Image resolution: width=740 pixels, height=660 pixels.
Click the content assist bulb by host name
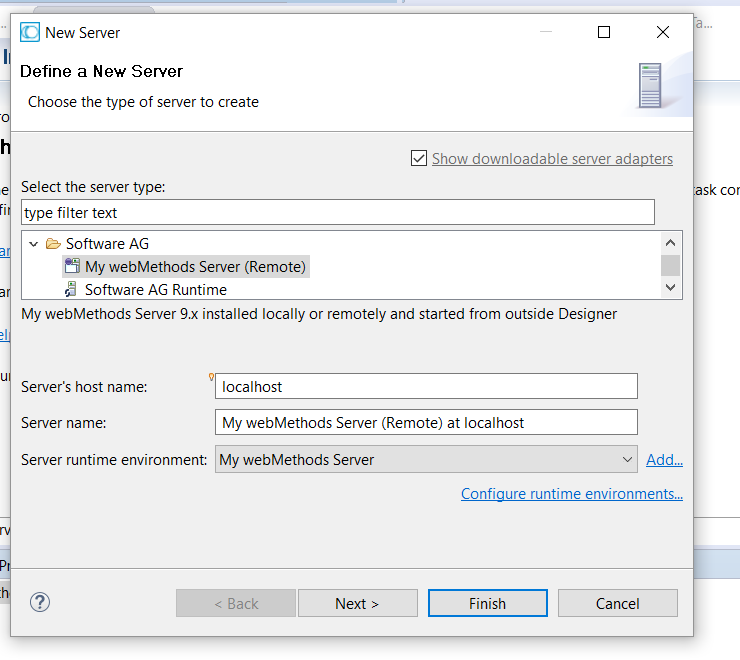click(x=211, y=377)
